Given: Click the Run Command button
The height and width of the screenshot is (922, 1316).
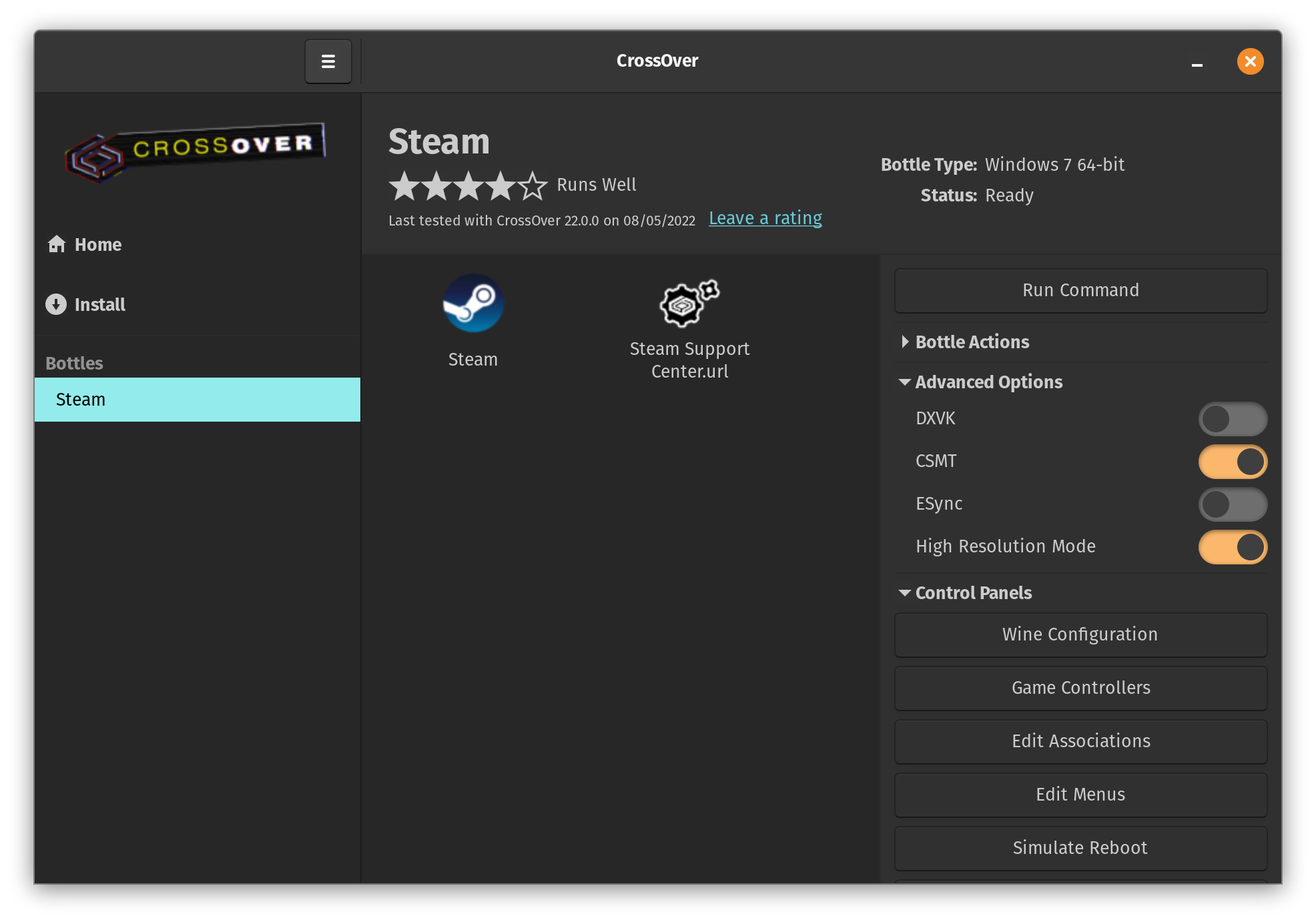Looking at the screenshot, I should (1080, 289).
